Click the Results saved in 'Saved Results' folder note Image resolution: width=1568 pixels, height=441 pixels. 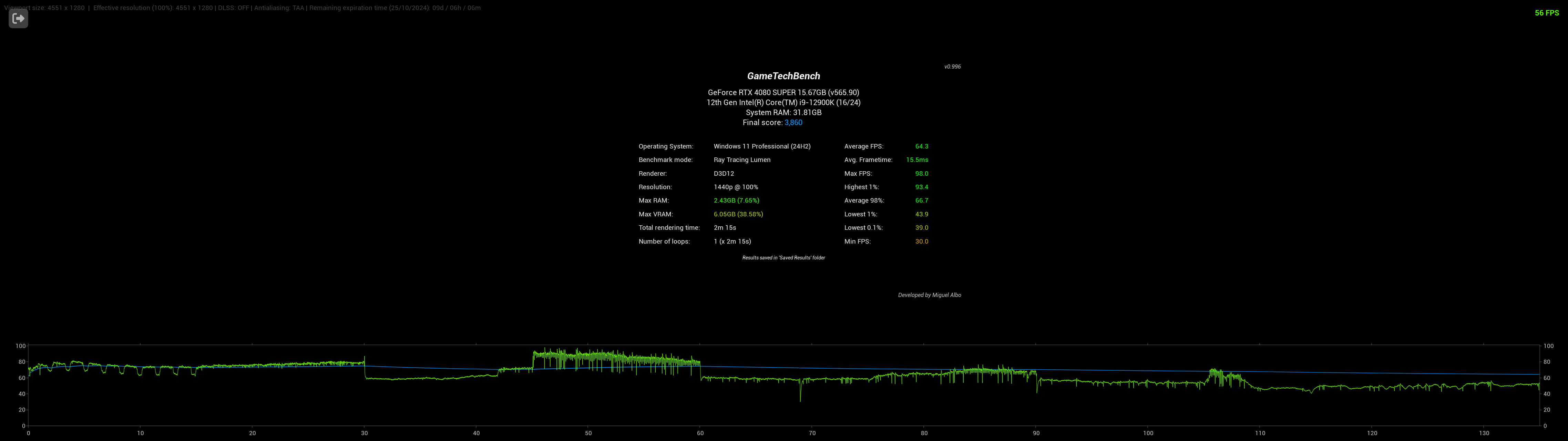[x=783, y=258]
